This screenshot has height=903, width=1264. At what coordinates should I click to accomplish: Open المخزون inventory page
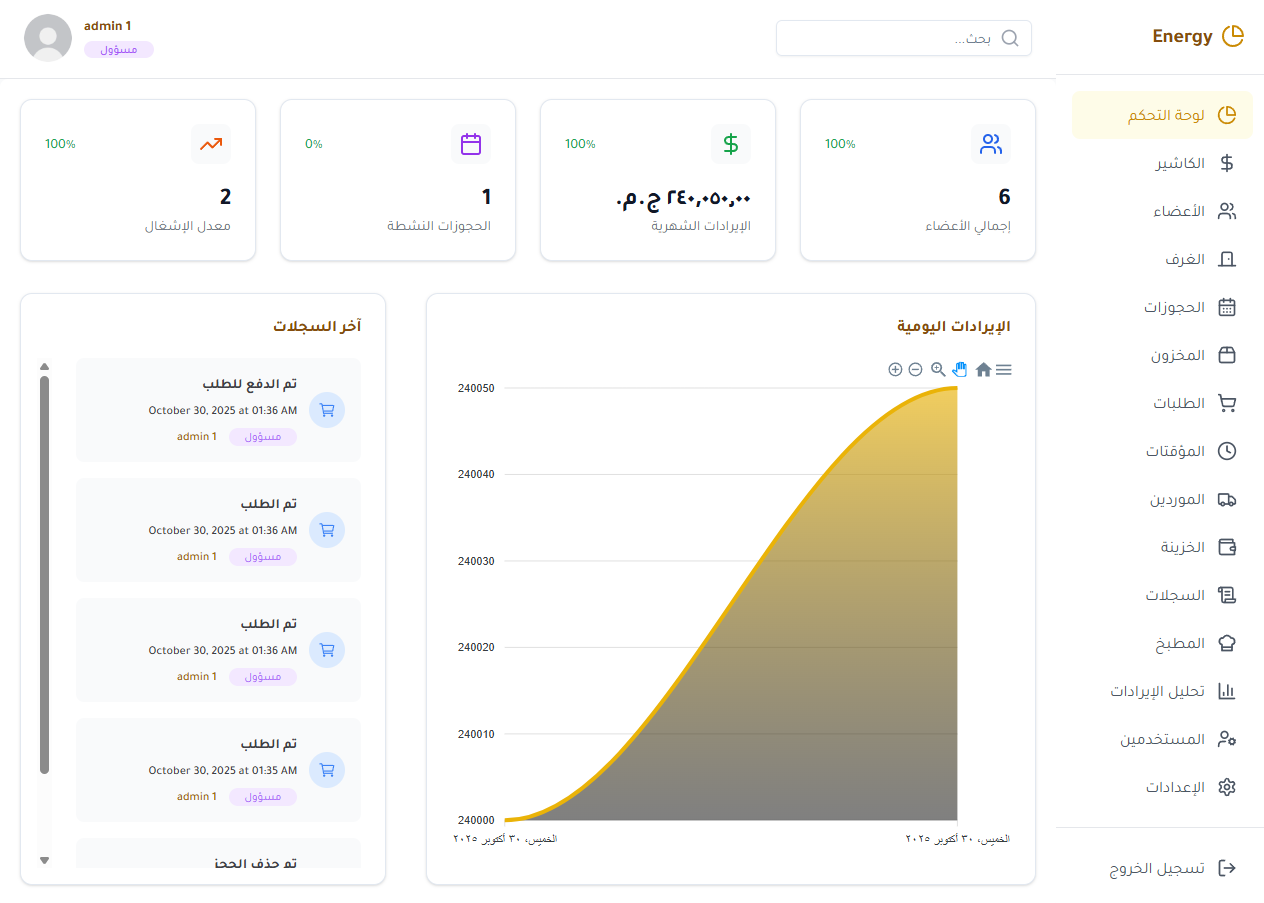[1177, 355]
